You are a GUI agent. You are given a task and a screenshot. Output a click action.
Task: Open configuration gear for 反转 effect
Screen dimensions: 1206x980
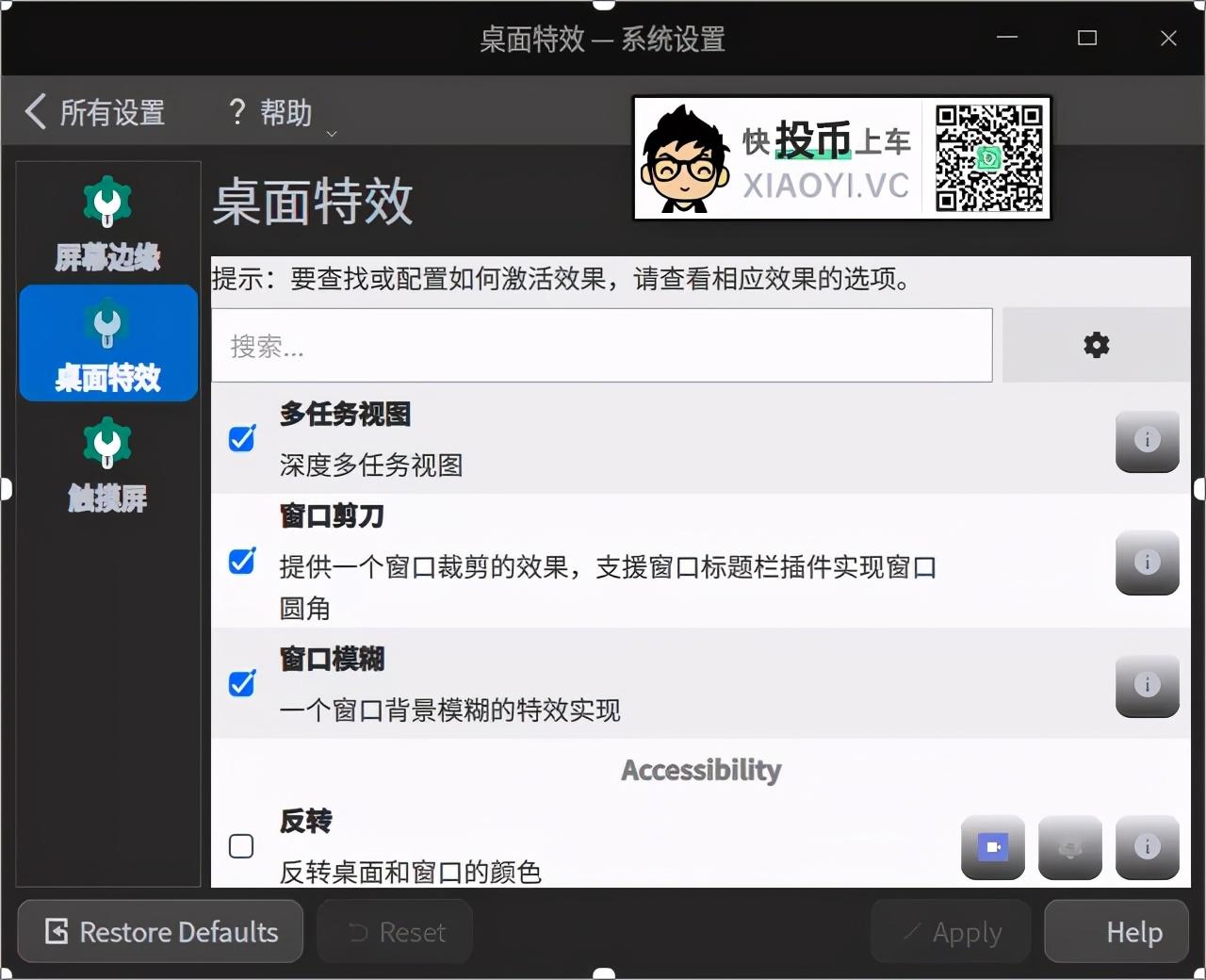click(1069, 848)
